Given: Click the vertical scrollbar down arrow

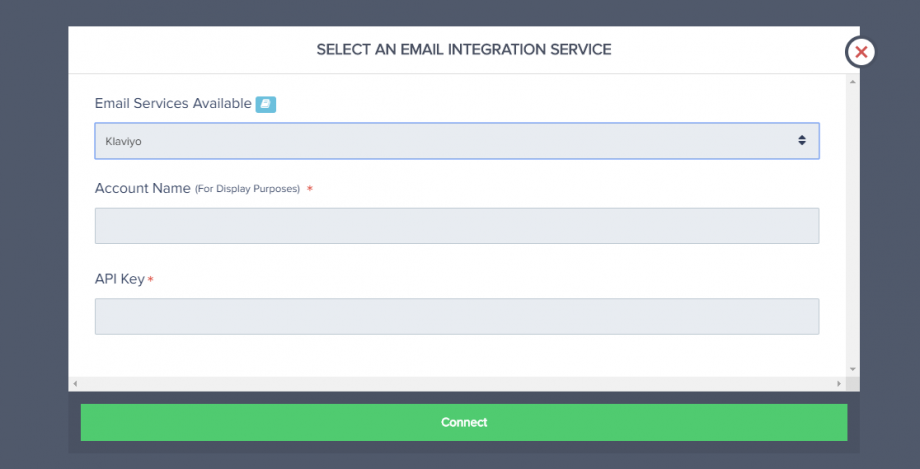Looking at the screenshot, I should [x=853, y=369].
